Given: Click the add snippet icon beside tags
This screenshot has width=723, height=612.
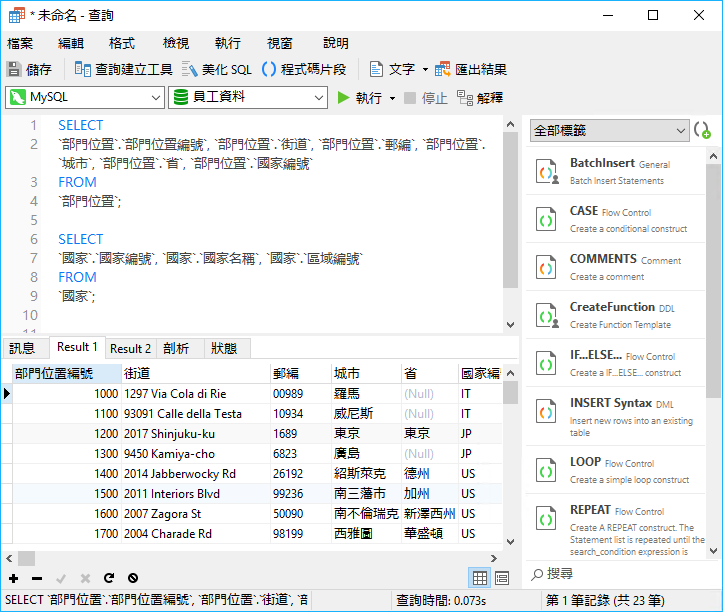Looking at the screenshot, I should pos(702,131).
